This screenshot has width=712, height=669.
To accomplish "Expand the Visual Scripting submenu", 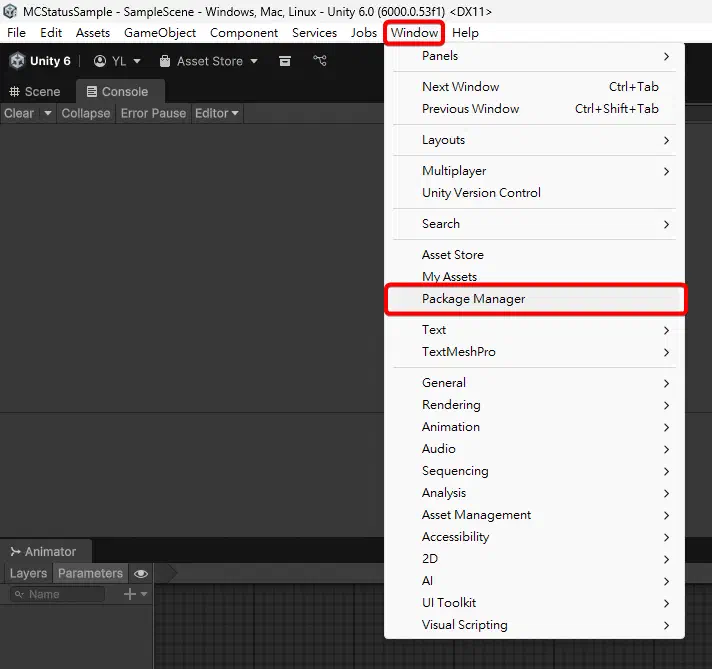I will point(534,625).
